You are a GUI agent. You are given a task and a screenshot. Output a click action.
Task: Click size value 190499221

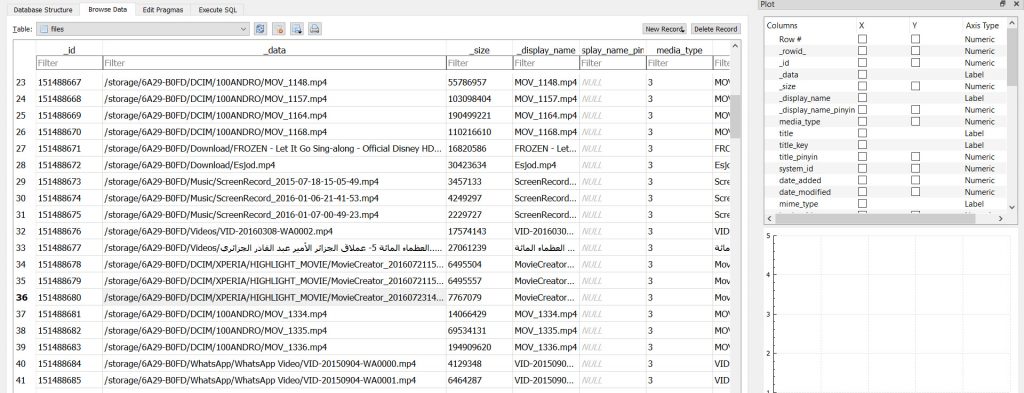coord(479,115)
